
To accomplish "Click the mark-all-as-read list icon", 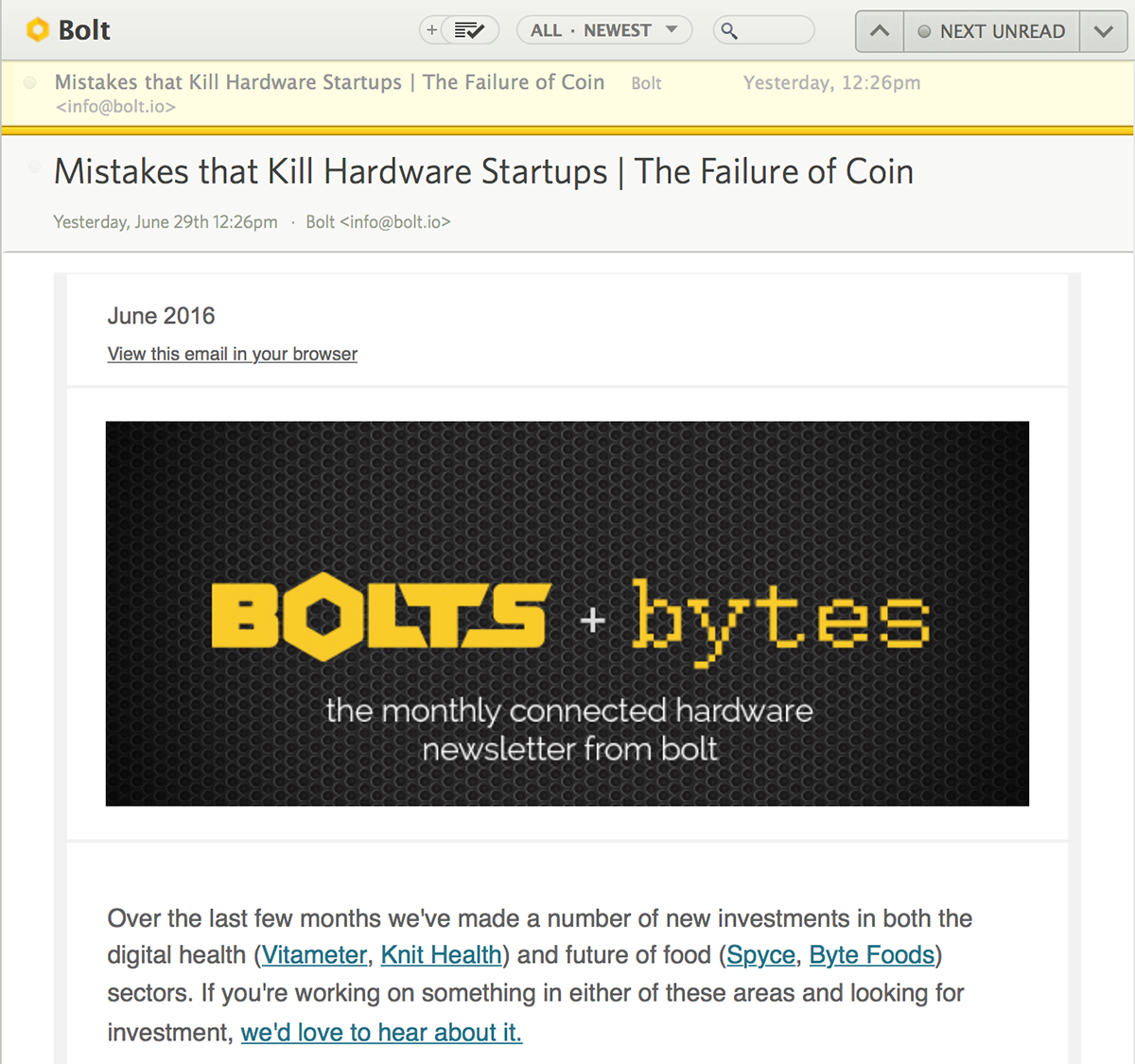I will coord(469,29).
